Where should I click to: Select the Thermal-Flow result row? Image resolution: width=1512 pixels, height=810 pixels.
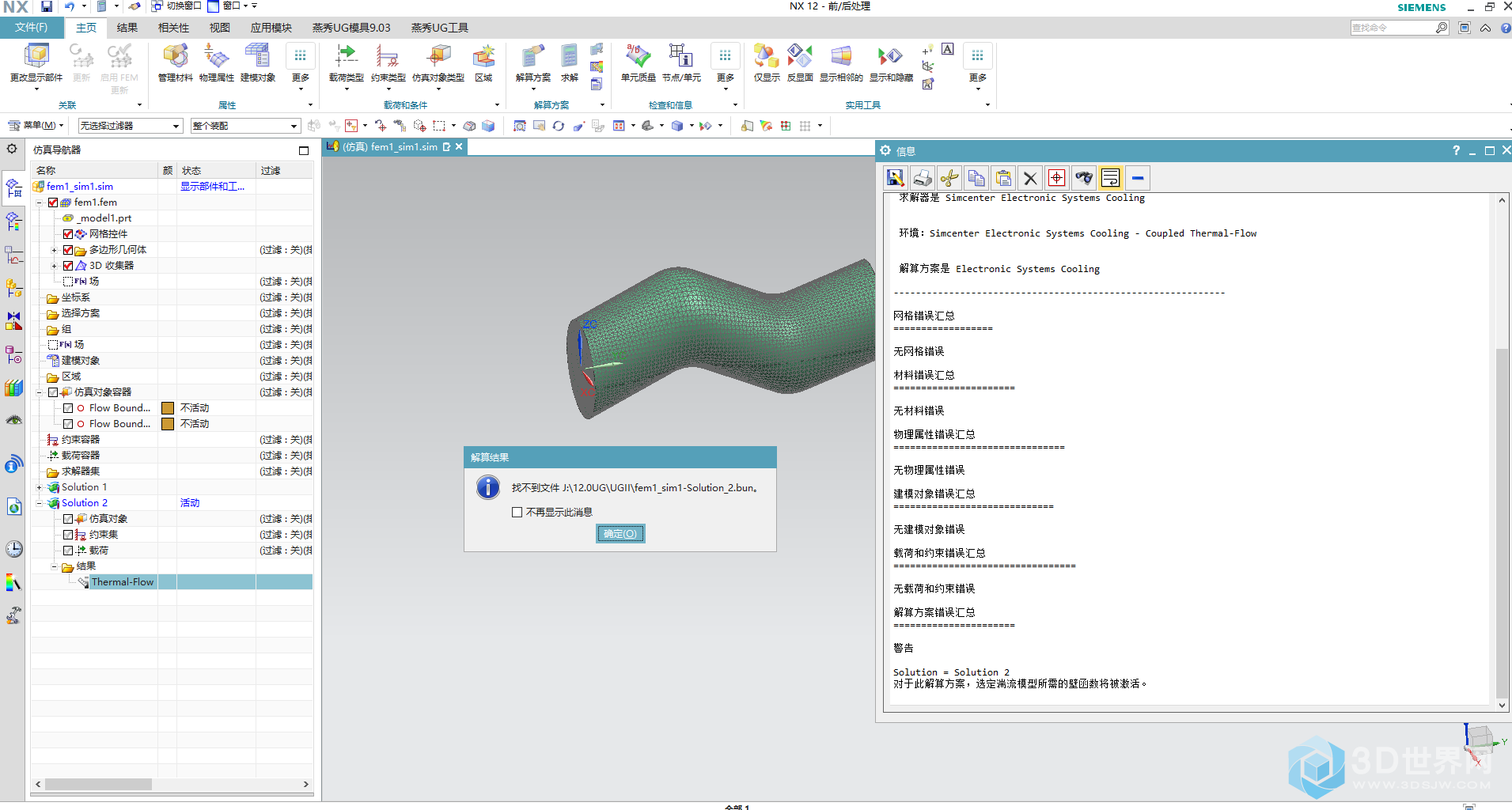point(172,582)
